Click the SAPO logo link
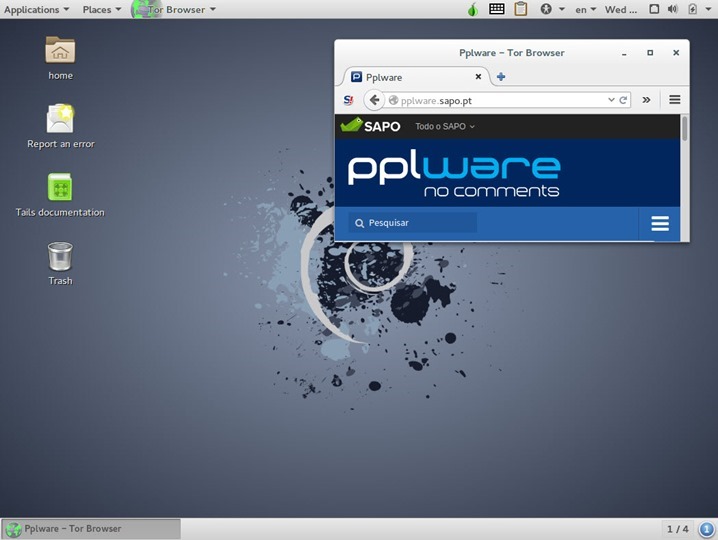This screenshot has height=540, width=718. [x=371, y=126]
